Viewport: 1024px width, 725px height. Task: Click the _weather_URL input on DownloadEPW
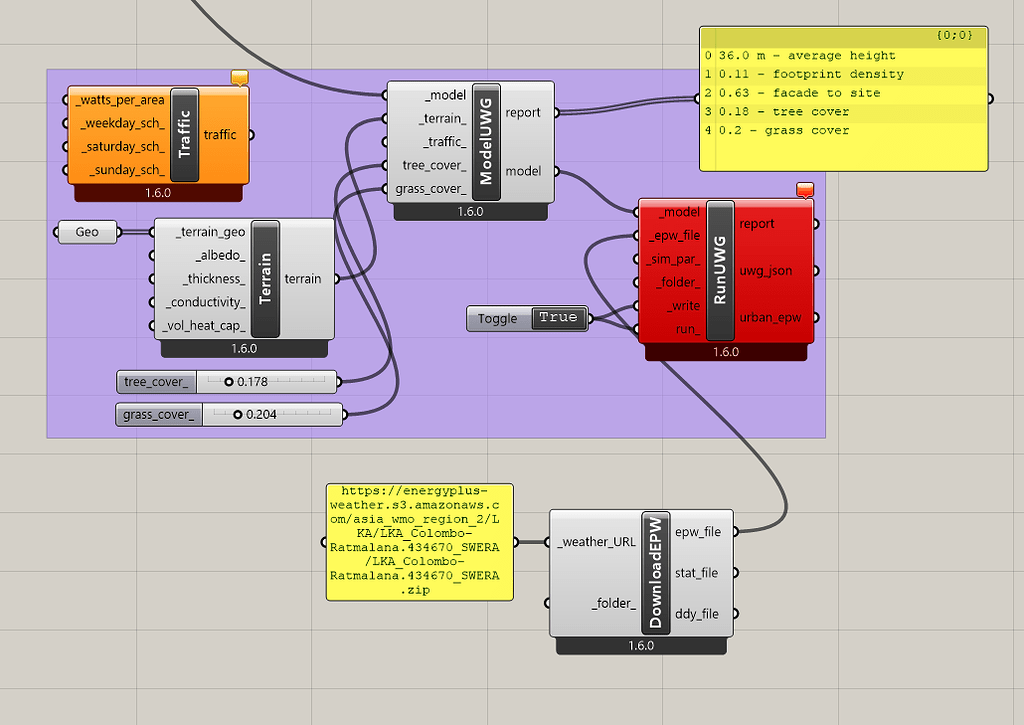pyautogui.click(x=550, y=541)
